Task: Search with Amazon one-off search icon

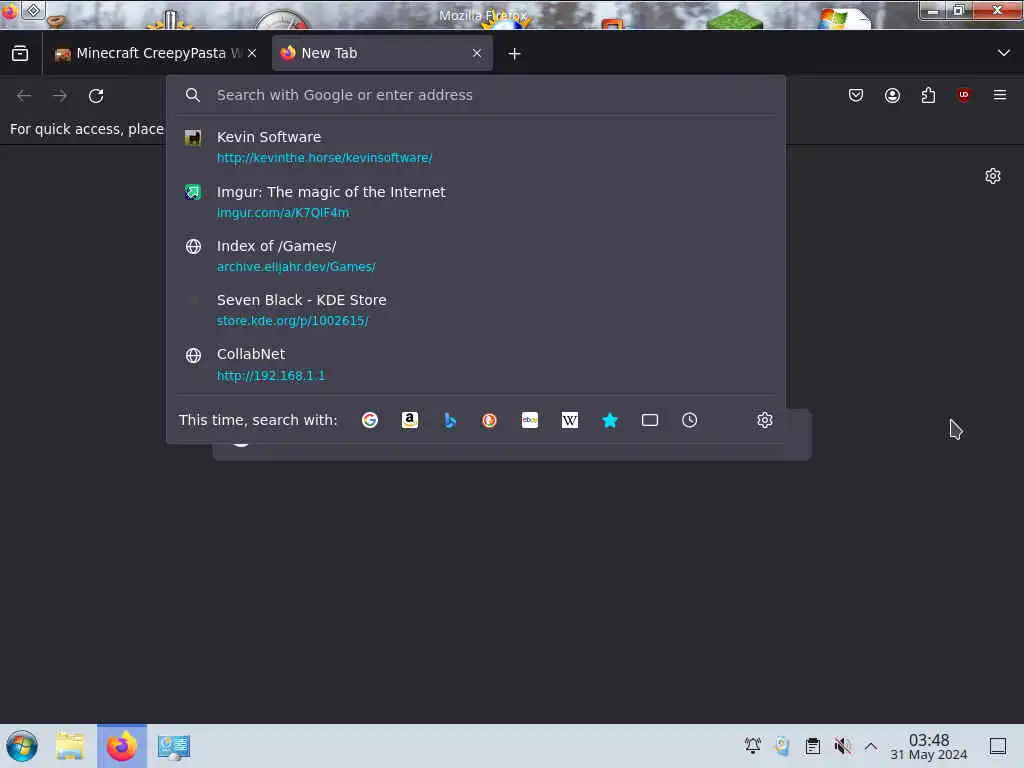Action: 409,420
